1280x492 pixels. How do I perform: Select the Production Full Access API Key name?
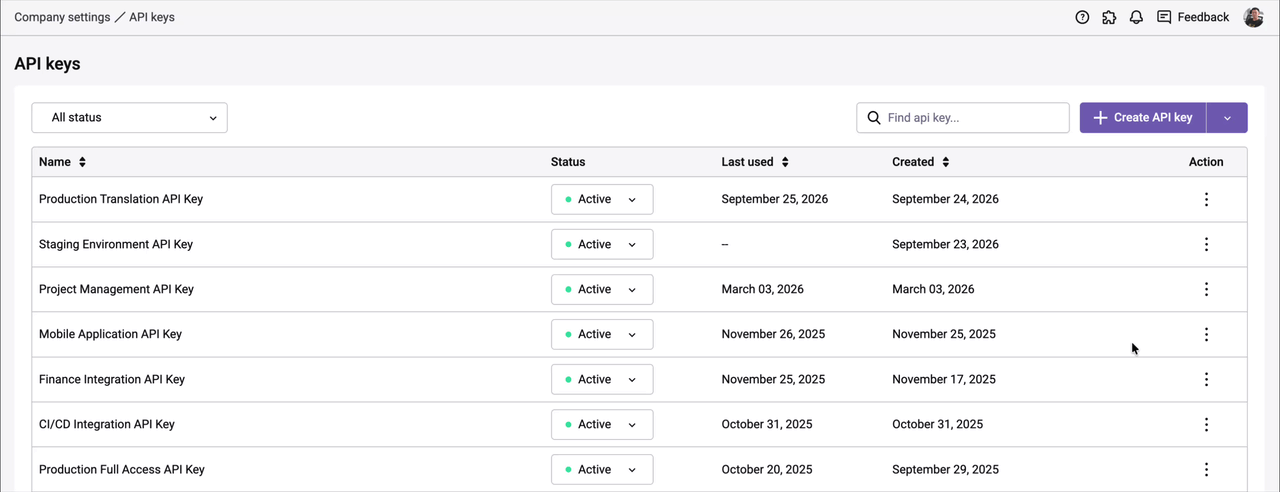pyautogui.click(x=122, y=469)
